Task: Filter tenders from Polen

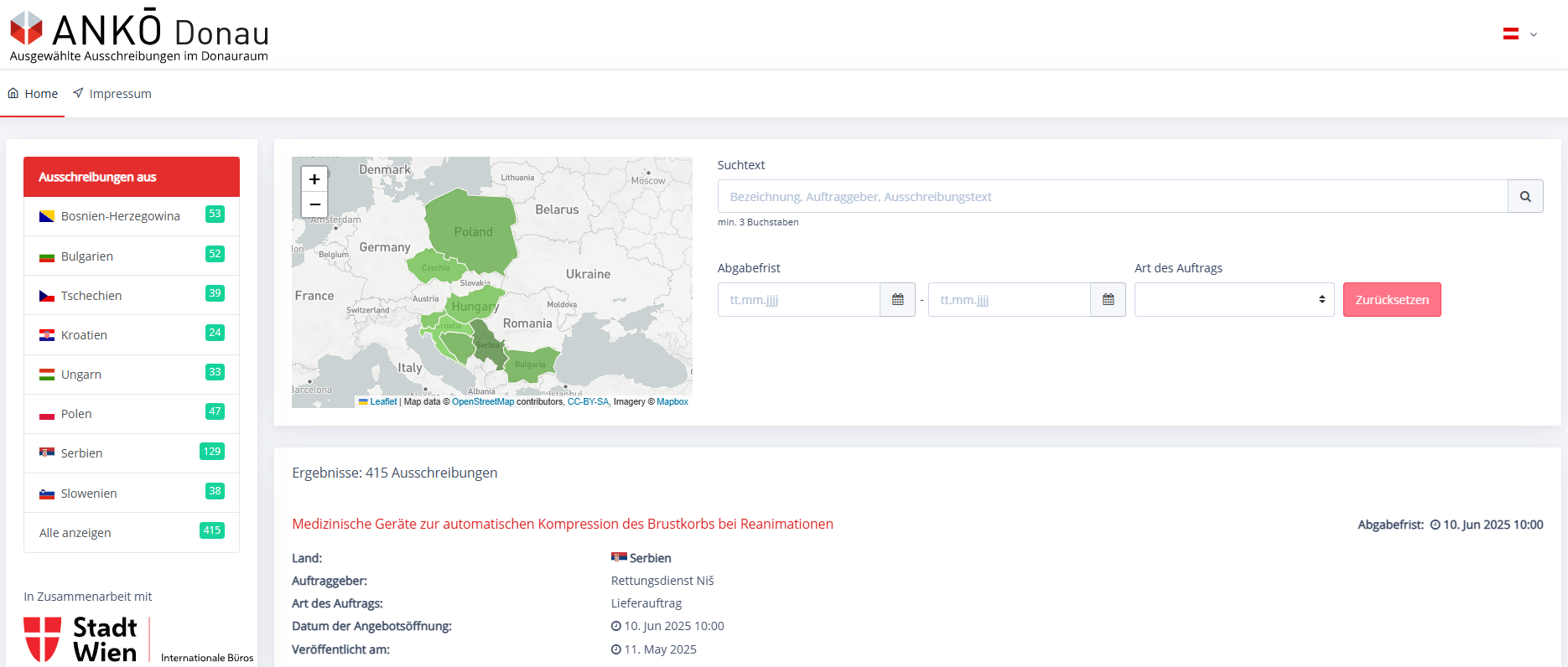Action: tap(132, 414)
